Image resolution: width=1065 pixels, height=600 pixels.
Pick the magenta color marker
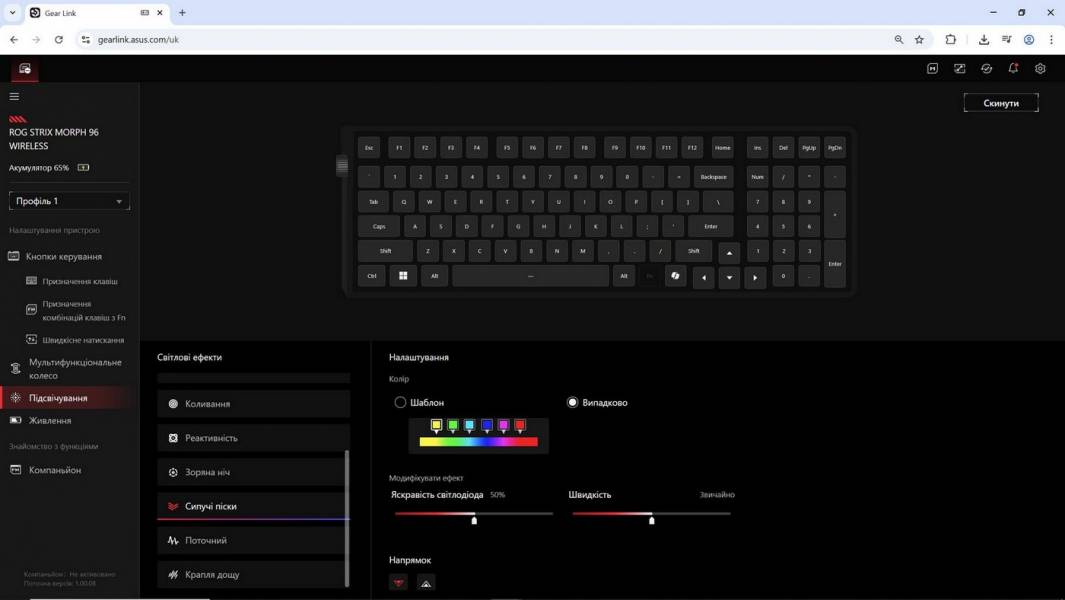click(503, 426)
